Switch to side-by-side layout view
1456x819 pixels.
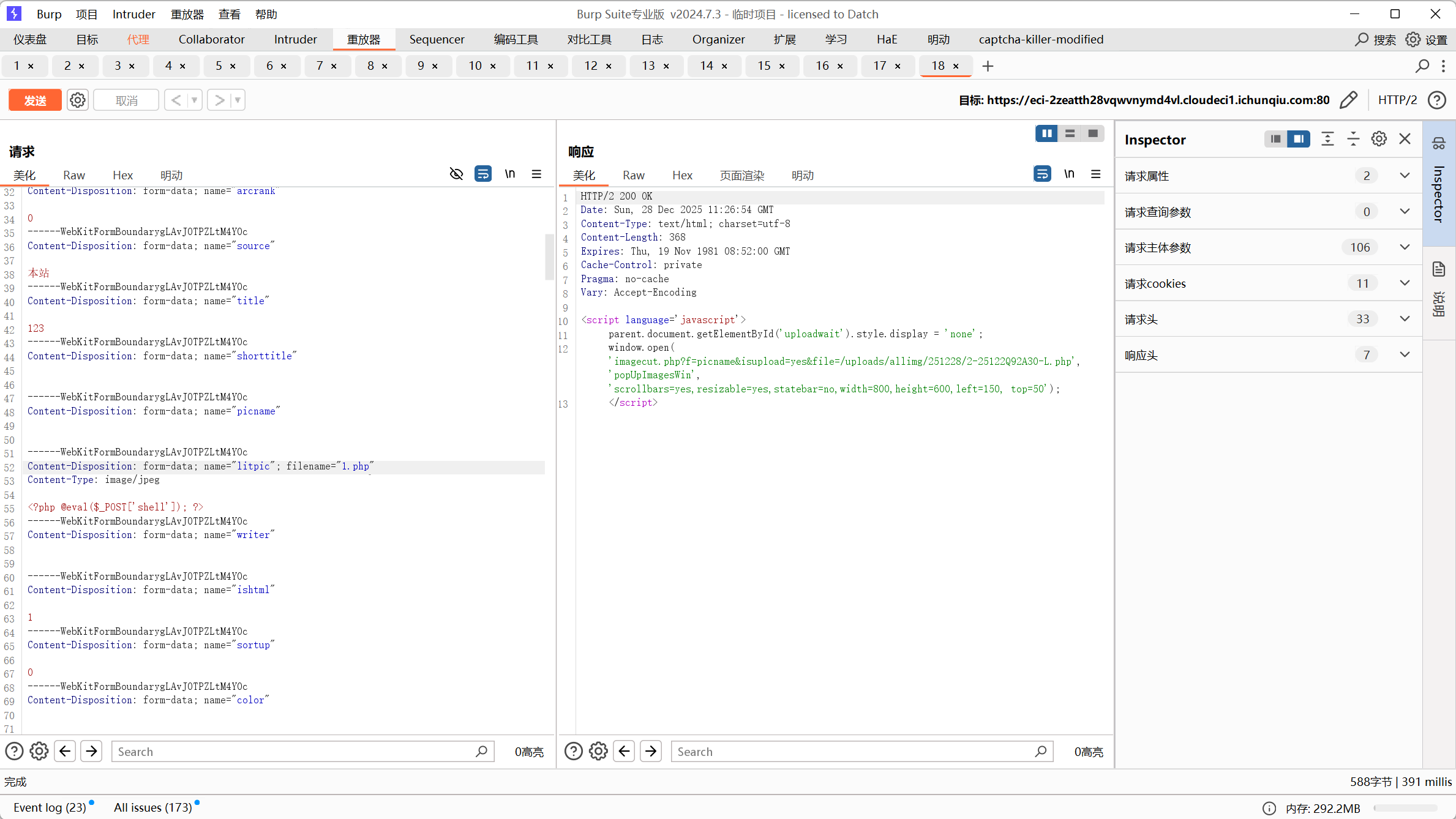pyautogui.click(x=1046, y=133)
